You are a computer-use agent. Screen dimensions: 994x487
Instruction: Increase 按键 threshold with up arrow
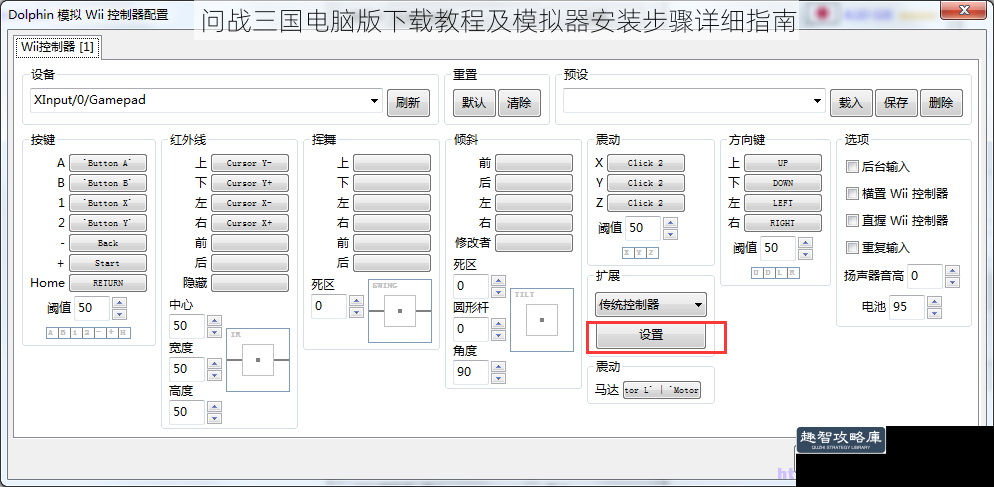(x=120, y=302)
